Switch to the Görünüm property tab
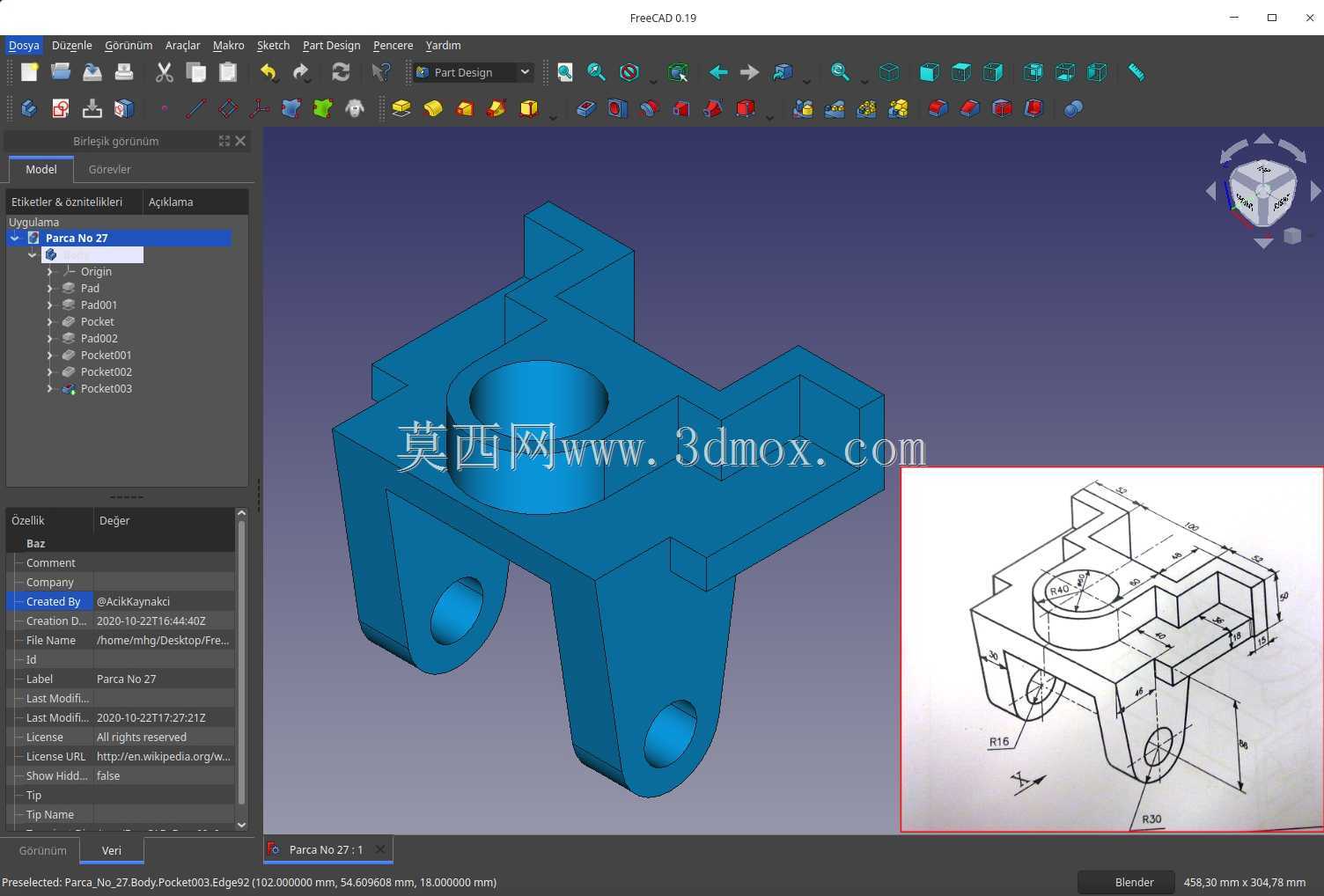The height and width of the screenshot is (896, 1324). point(43,850)
